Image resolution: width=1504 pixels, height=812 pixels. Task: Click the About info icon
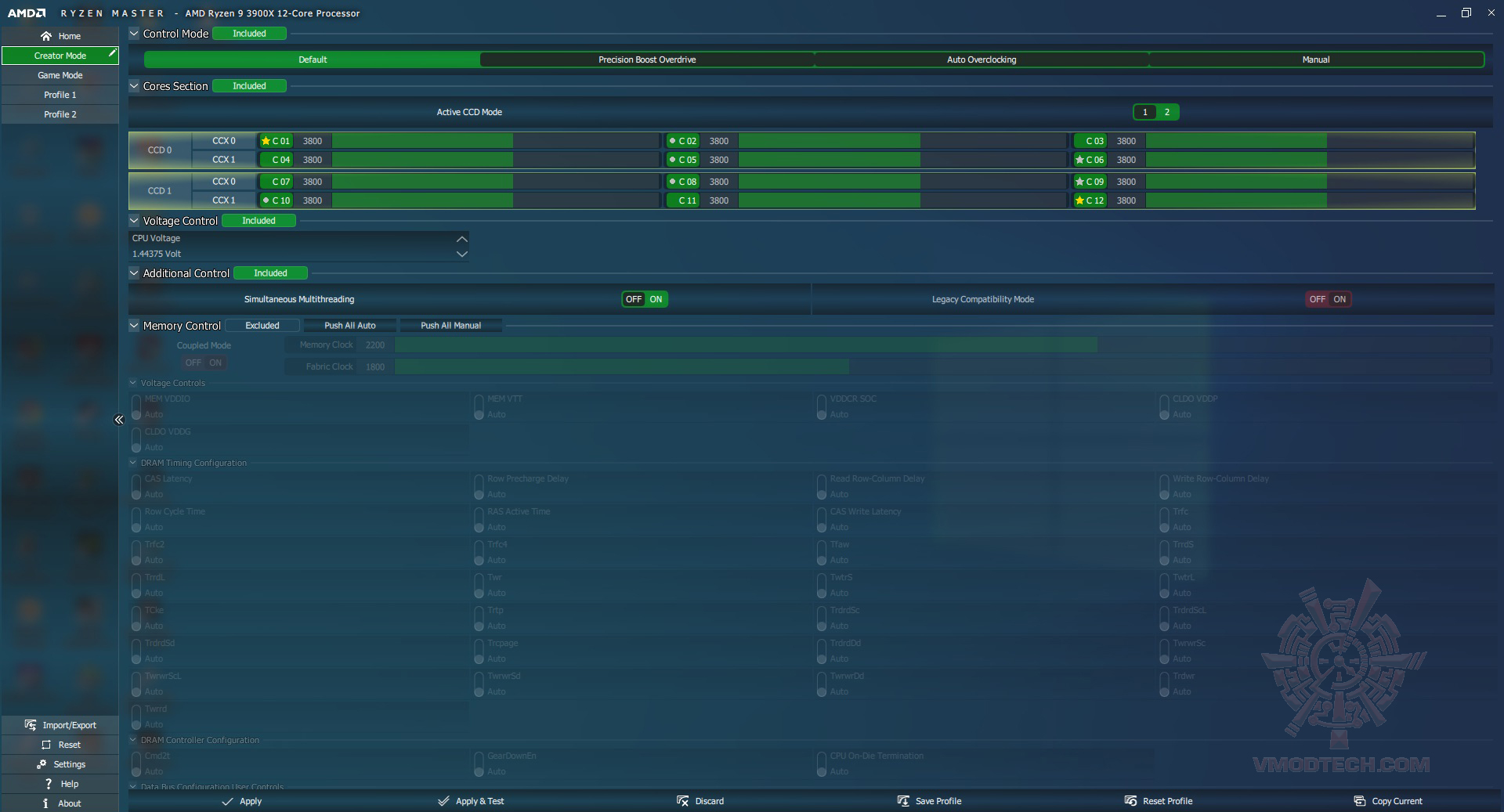pyautogui.click(x=46, y=803)
